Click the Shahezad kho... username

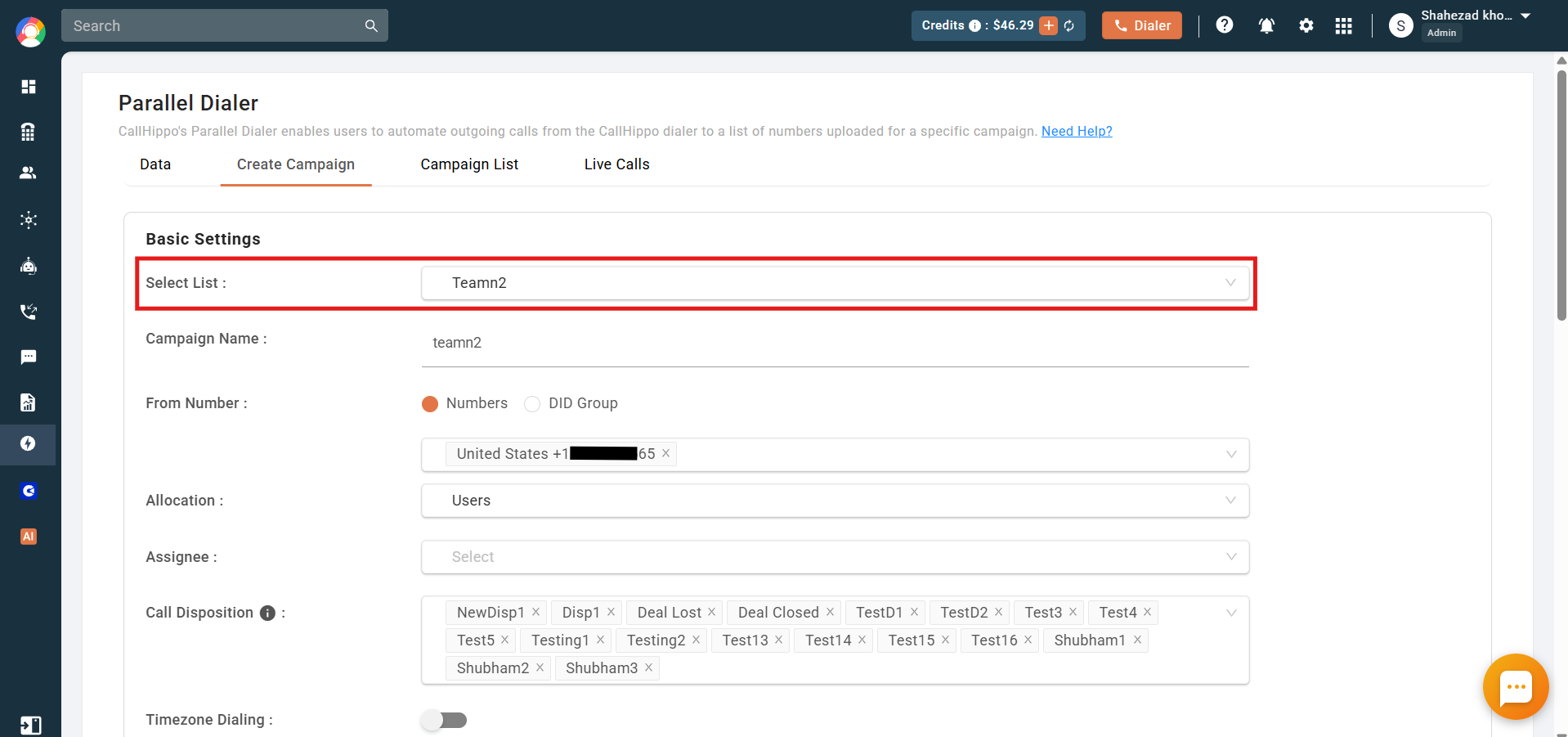pyautogui.click(x=1467, y=16)
